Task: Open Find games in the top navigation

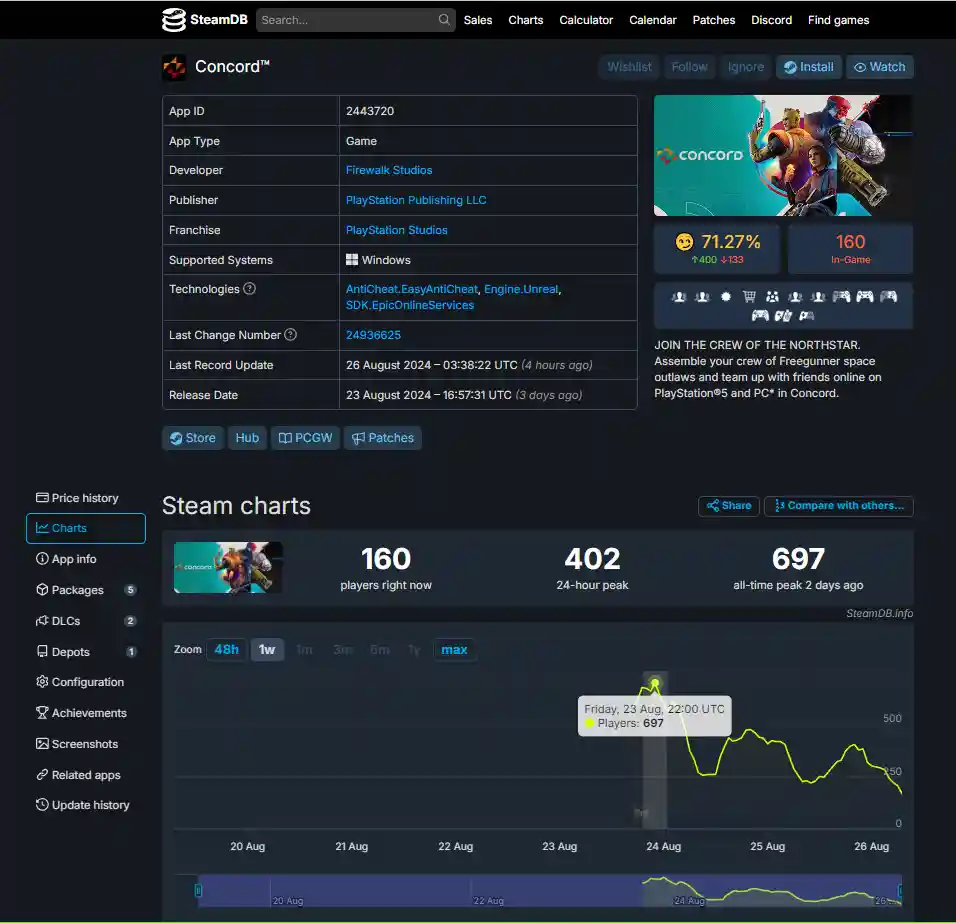Action: [x=838, y=20]
